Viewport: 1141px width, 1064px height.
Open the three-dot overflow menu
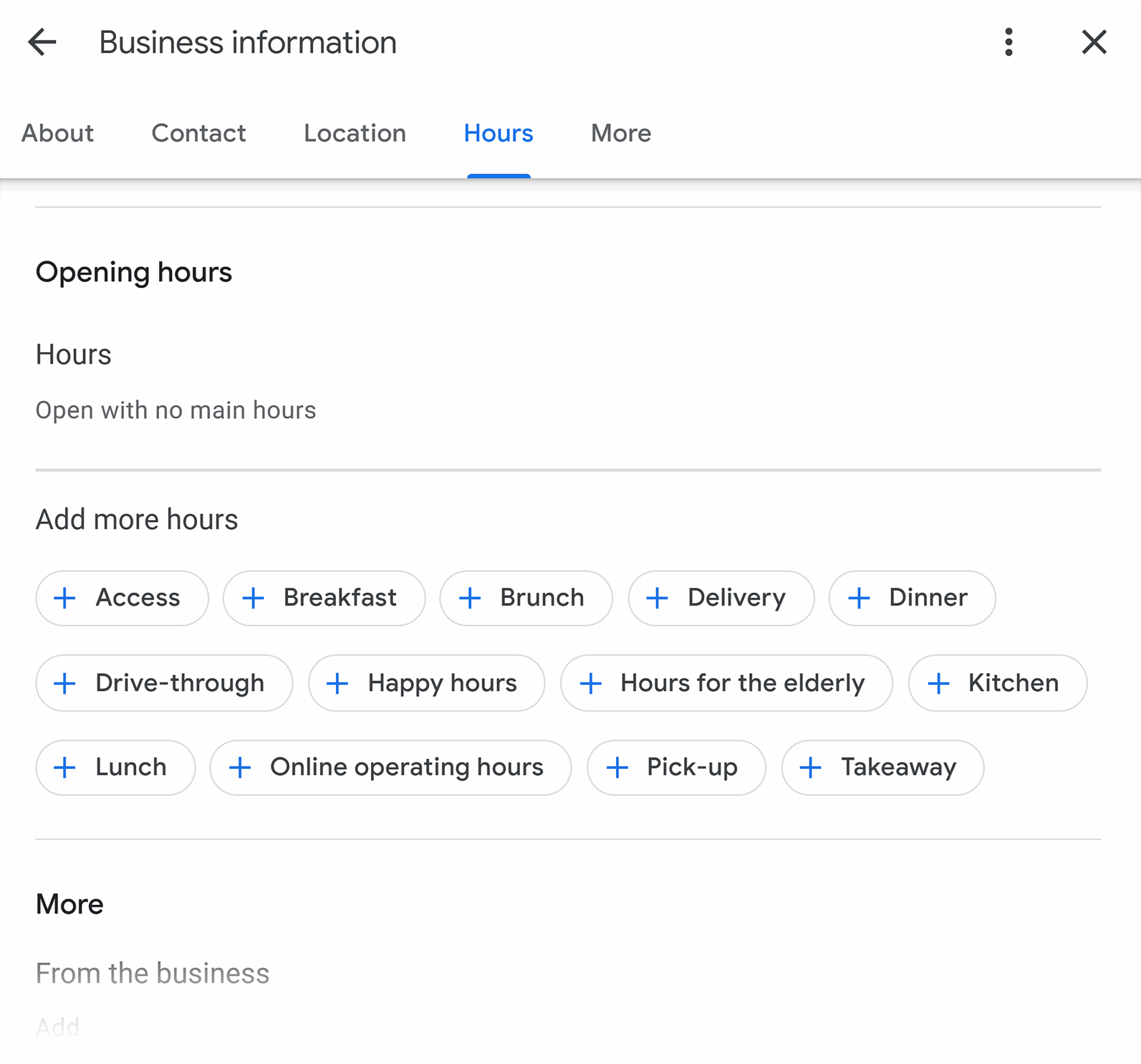pos(1008,42)
